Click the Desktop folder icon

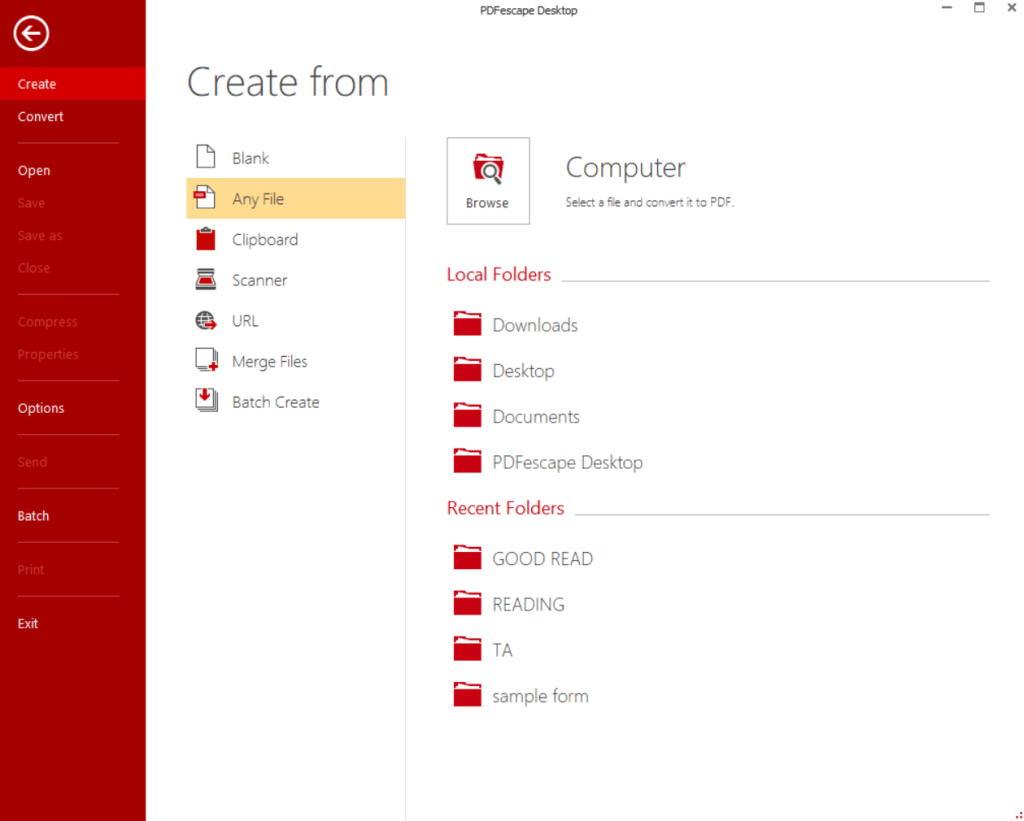468,370
